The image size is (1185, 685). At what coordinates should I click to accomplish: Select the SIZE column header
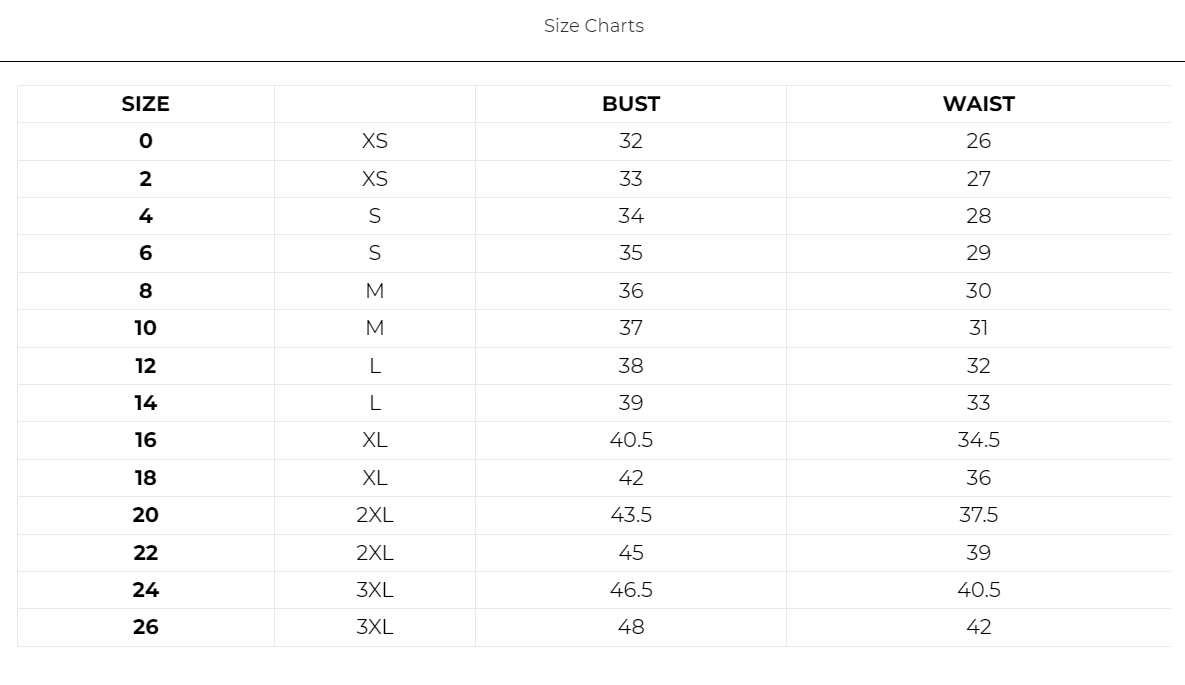point(145,104)
